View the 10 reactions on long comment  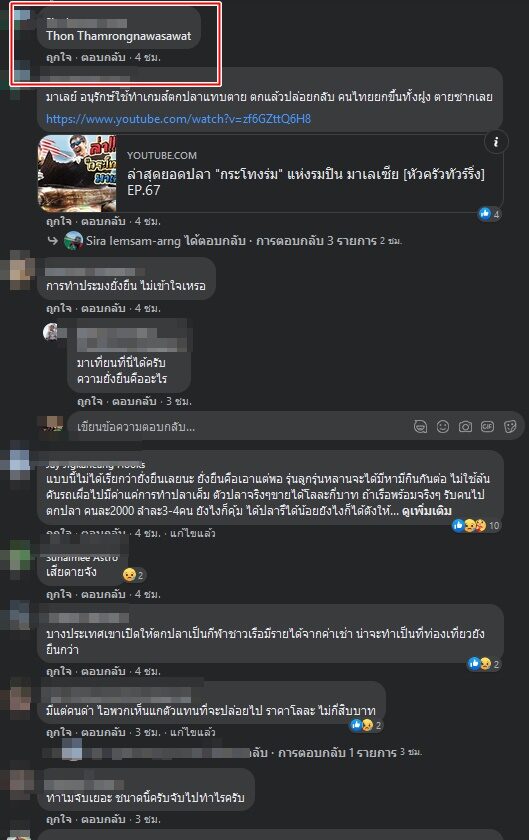pos(476,526)
